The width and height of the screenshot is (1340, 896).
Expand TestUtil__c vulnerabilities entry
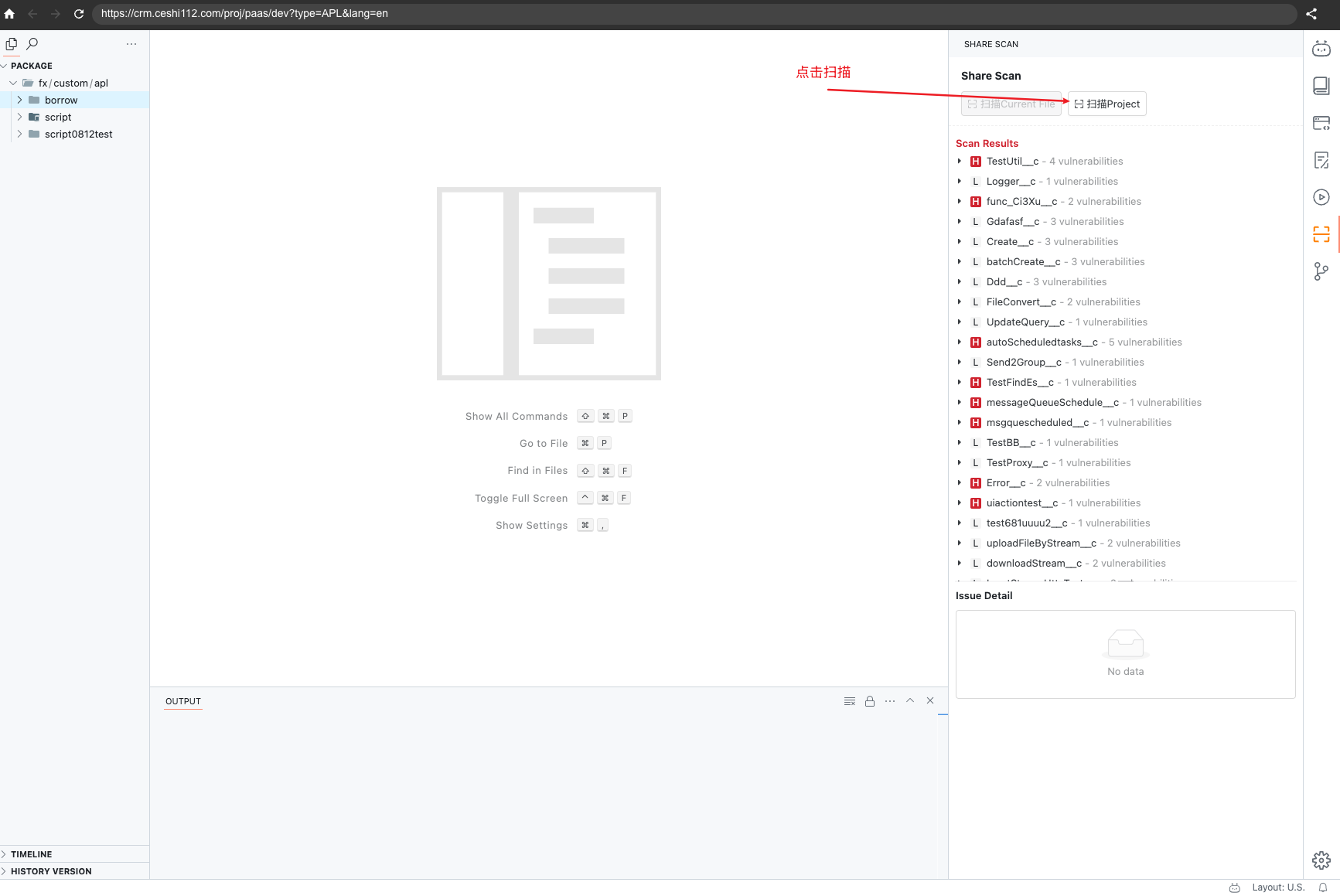point(960,162)
